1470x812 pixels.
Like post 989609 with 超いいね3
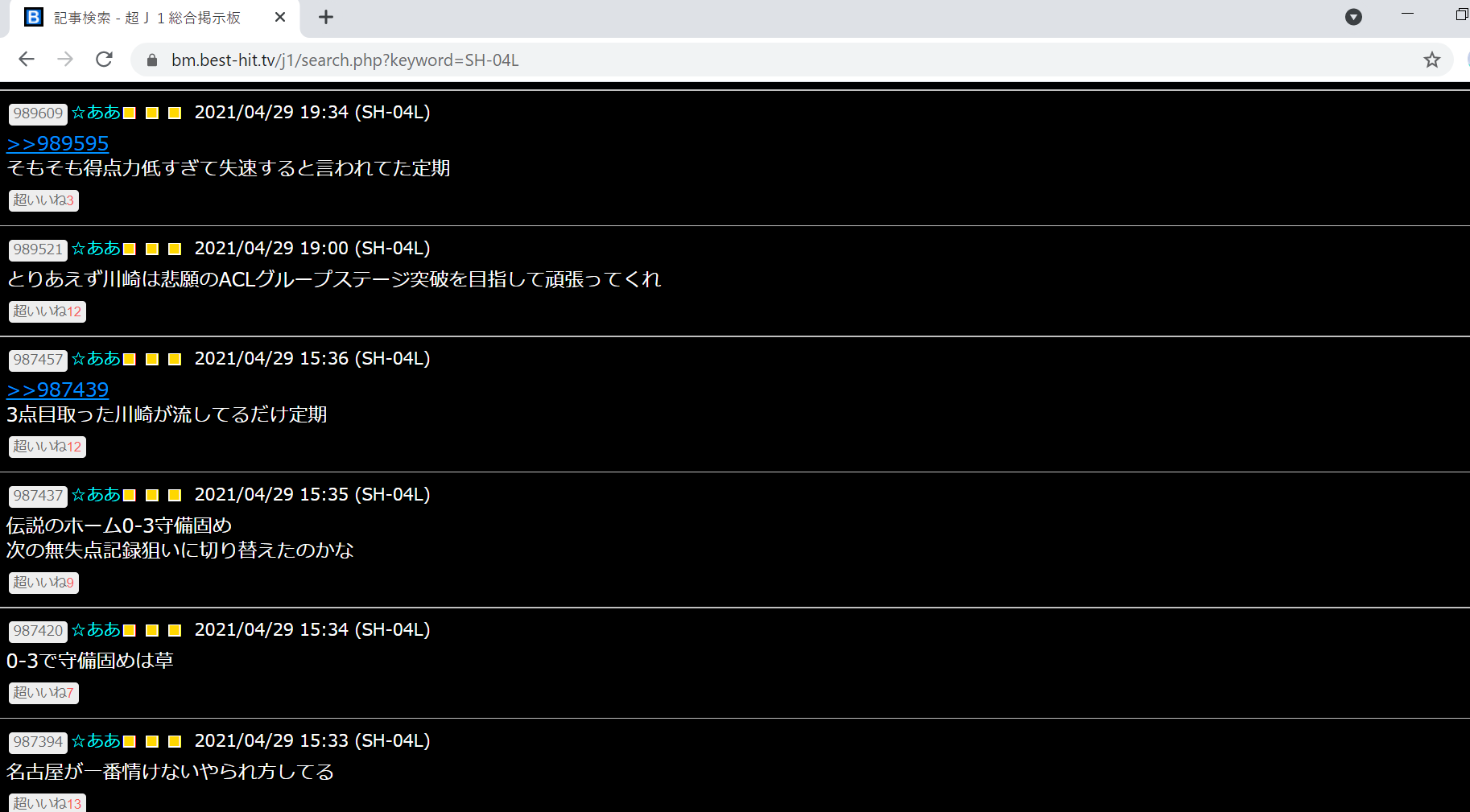click(x=43, y=200)
